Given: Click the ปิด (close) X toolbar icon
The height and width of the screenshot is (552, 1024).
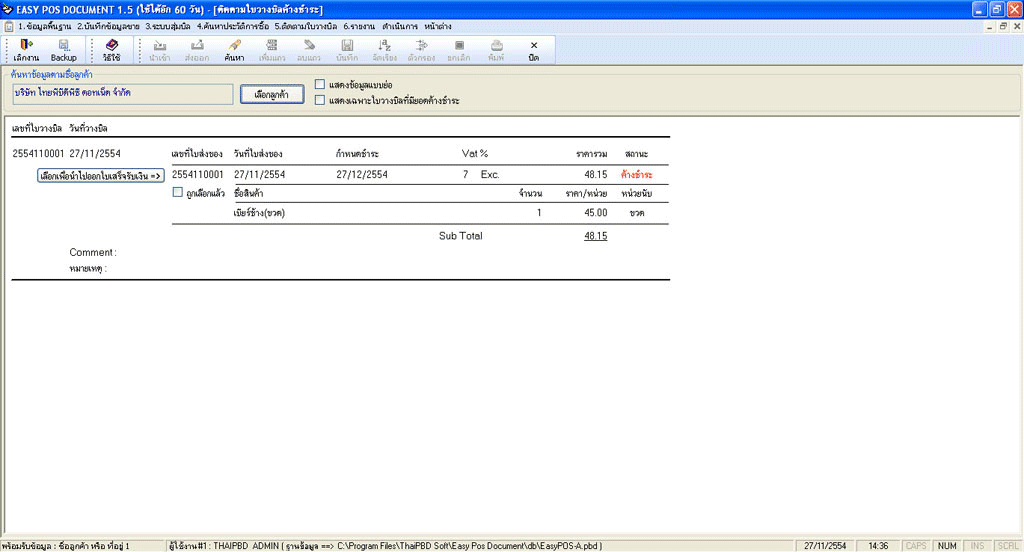Looking at the screenshot, I should (x=534, y=50).
